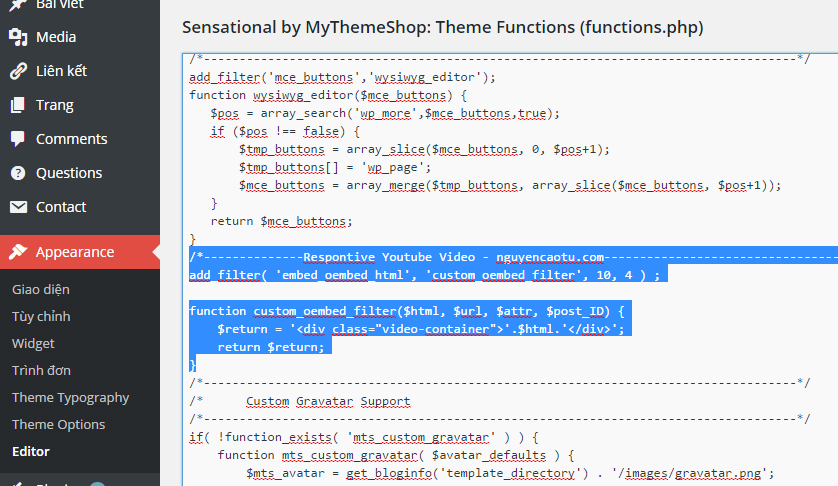Image resolution: width=838 pixels, height=486 pixels.
Task: Click the Appearance paintbrush icon
Action: point(18,252)
